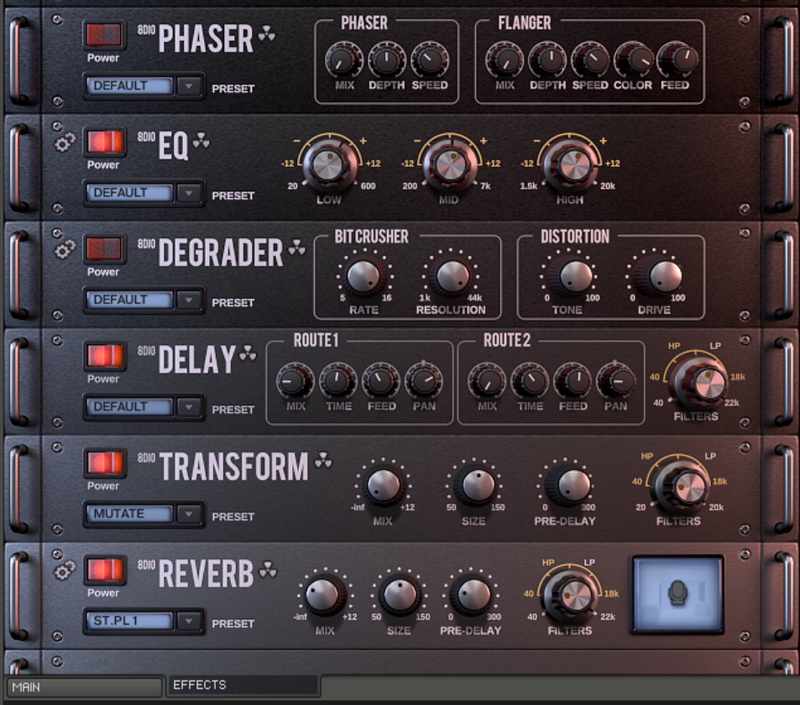
Task: Click the Phaser MIX knob
Action: 344,61
